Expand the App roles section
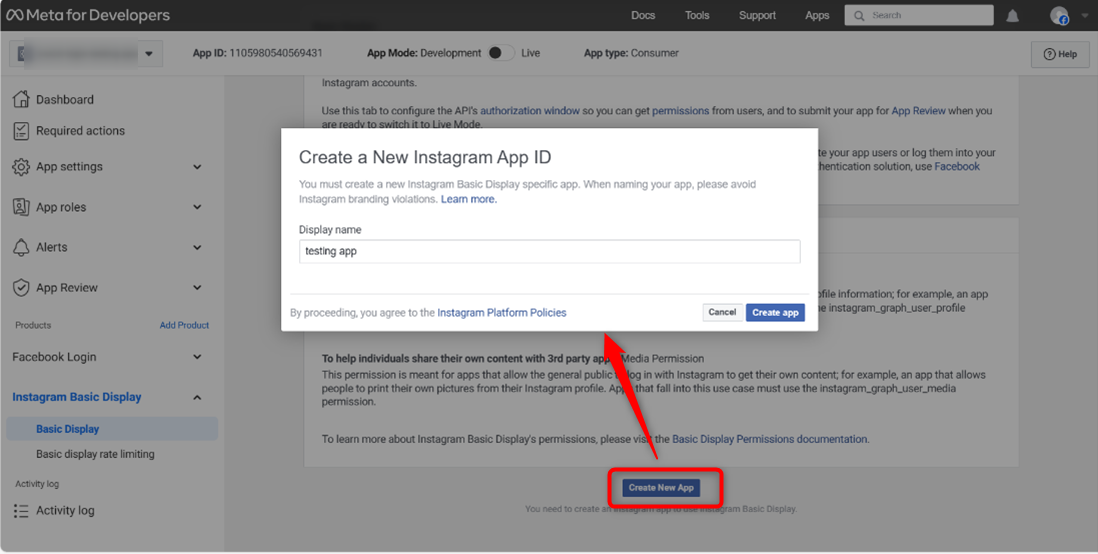The width and height of the screenshot is (1098, 554). click(x=197, y=207)
